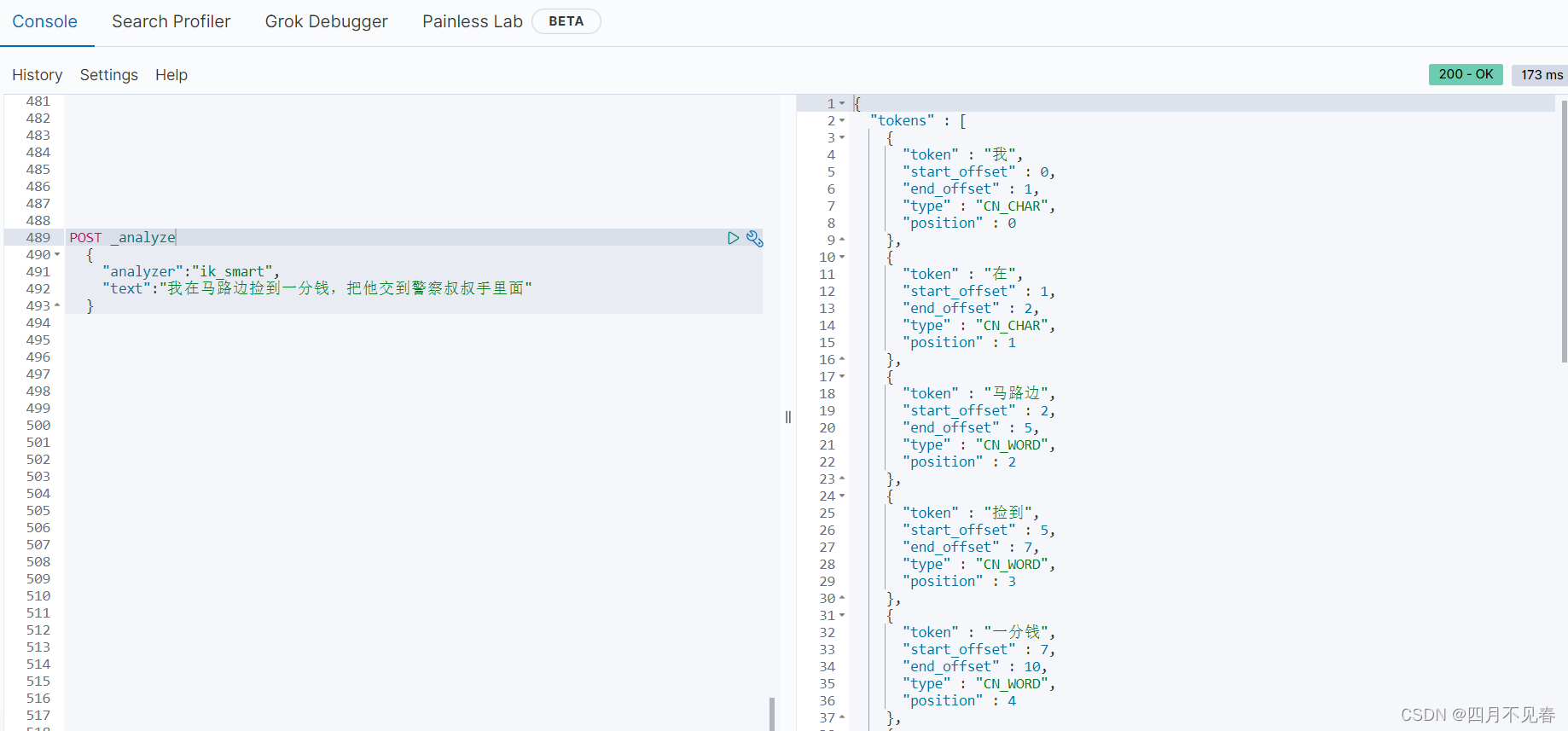Fold the token object at output line 10
1568x731 pixels.
point(842,257)
